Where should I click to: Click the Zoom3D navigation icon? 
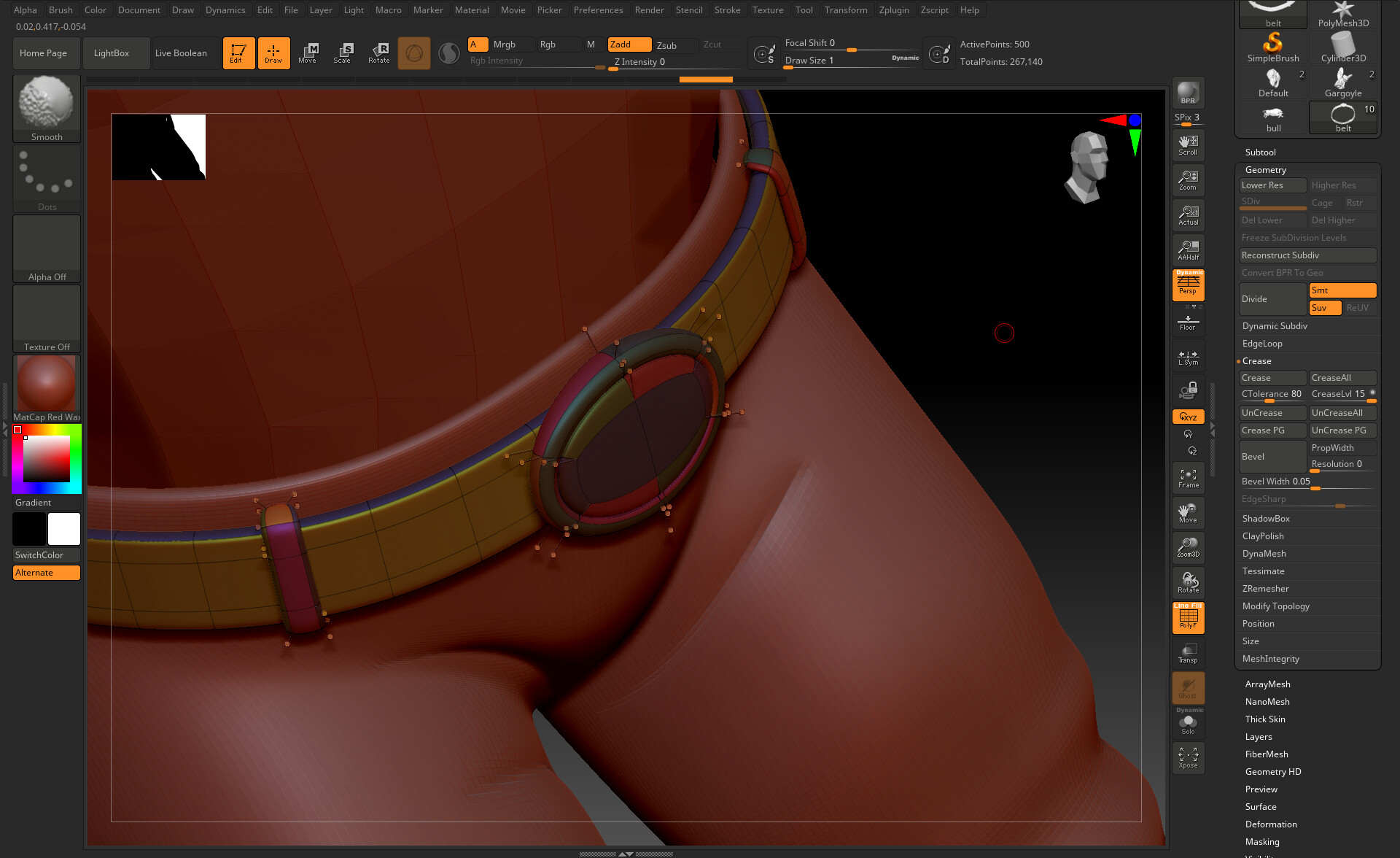pos(1188,547)
